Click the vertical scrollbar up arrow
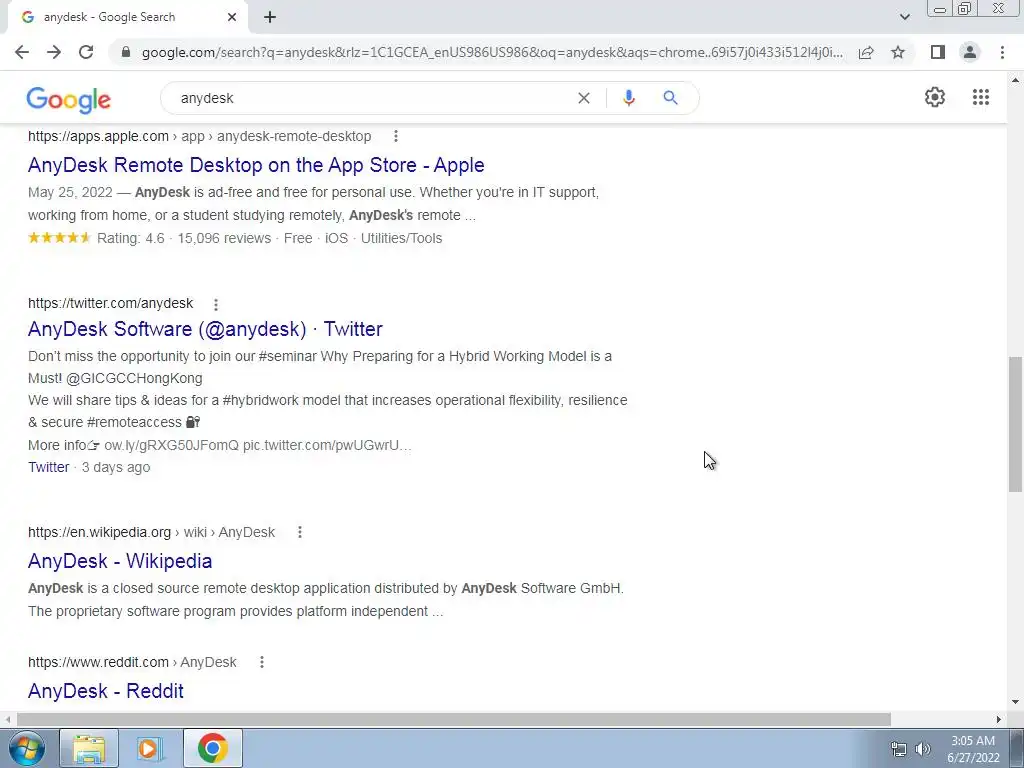Viewport: 1024px width, 768px height. point(1015,80)
